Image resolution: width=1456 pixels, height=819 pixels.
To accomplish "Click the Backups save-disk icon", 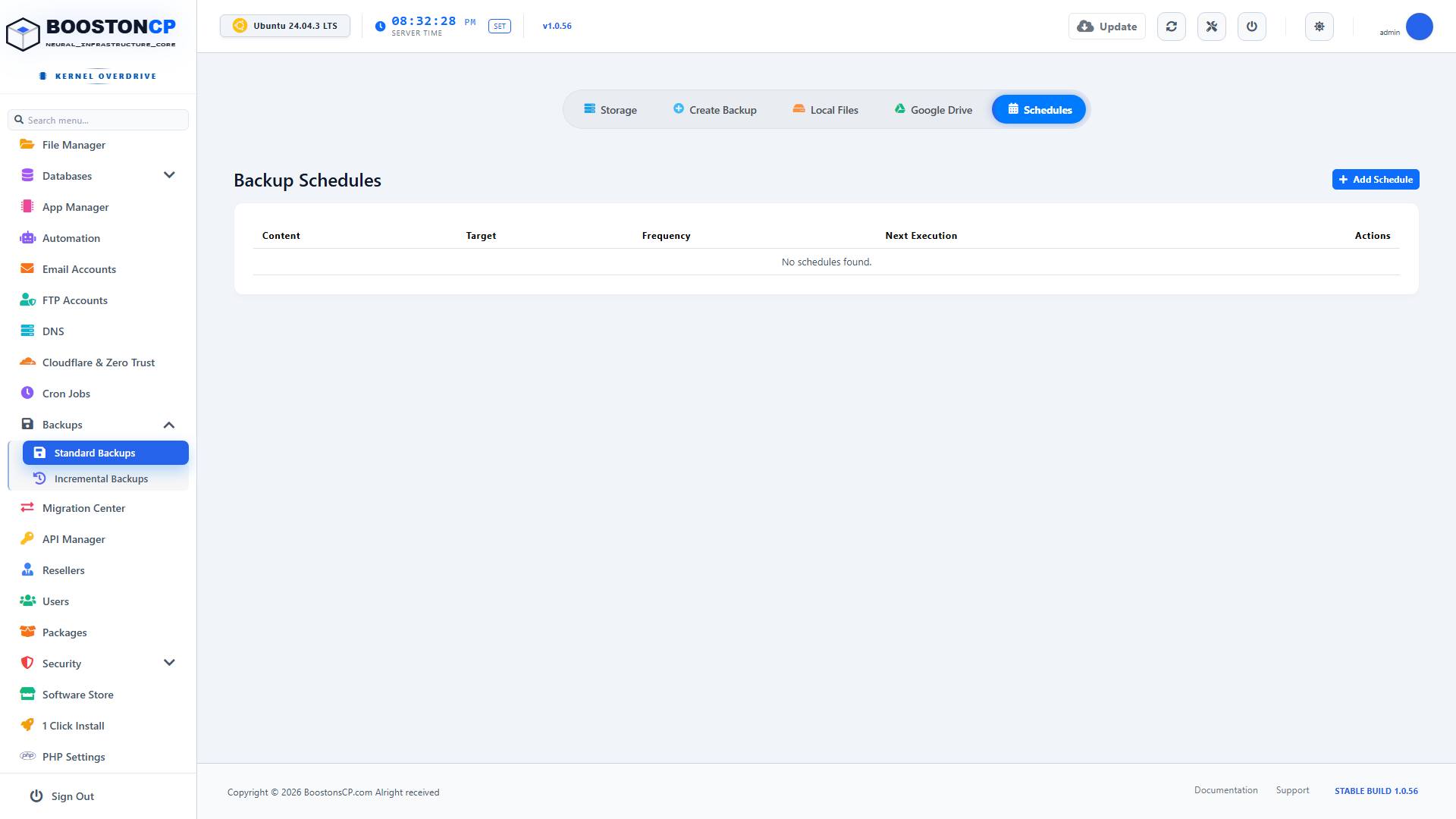I will coord(27,424).
